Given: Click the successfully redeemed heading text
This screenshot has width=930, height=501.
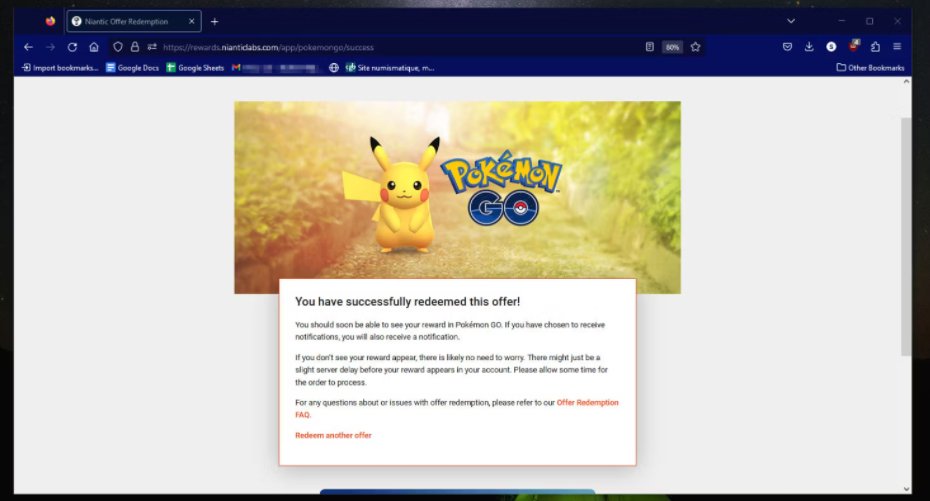Looking at the screenshot, I should (407, 302).
